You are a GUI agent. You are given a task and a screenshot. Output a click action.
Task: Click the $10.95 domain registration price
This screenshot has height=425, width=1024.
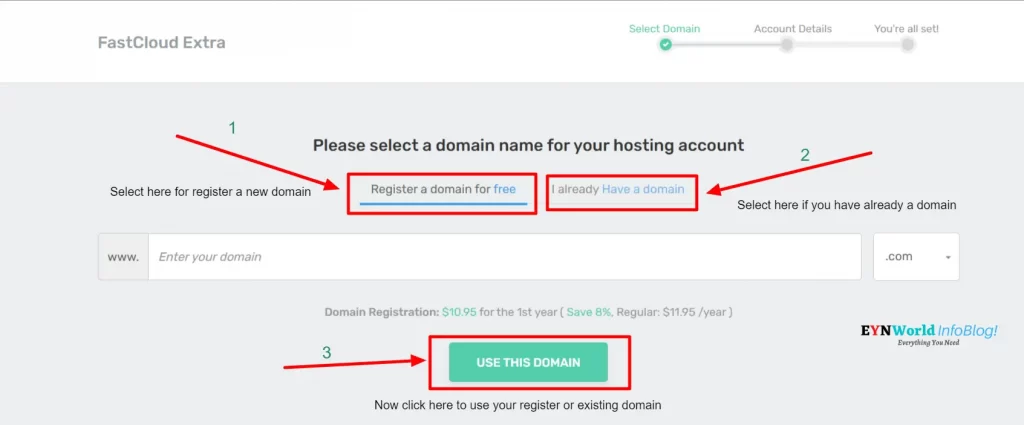(x=459, y=312)
